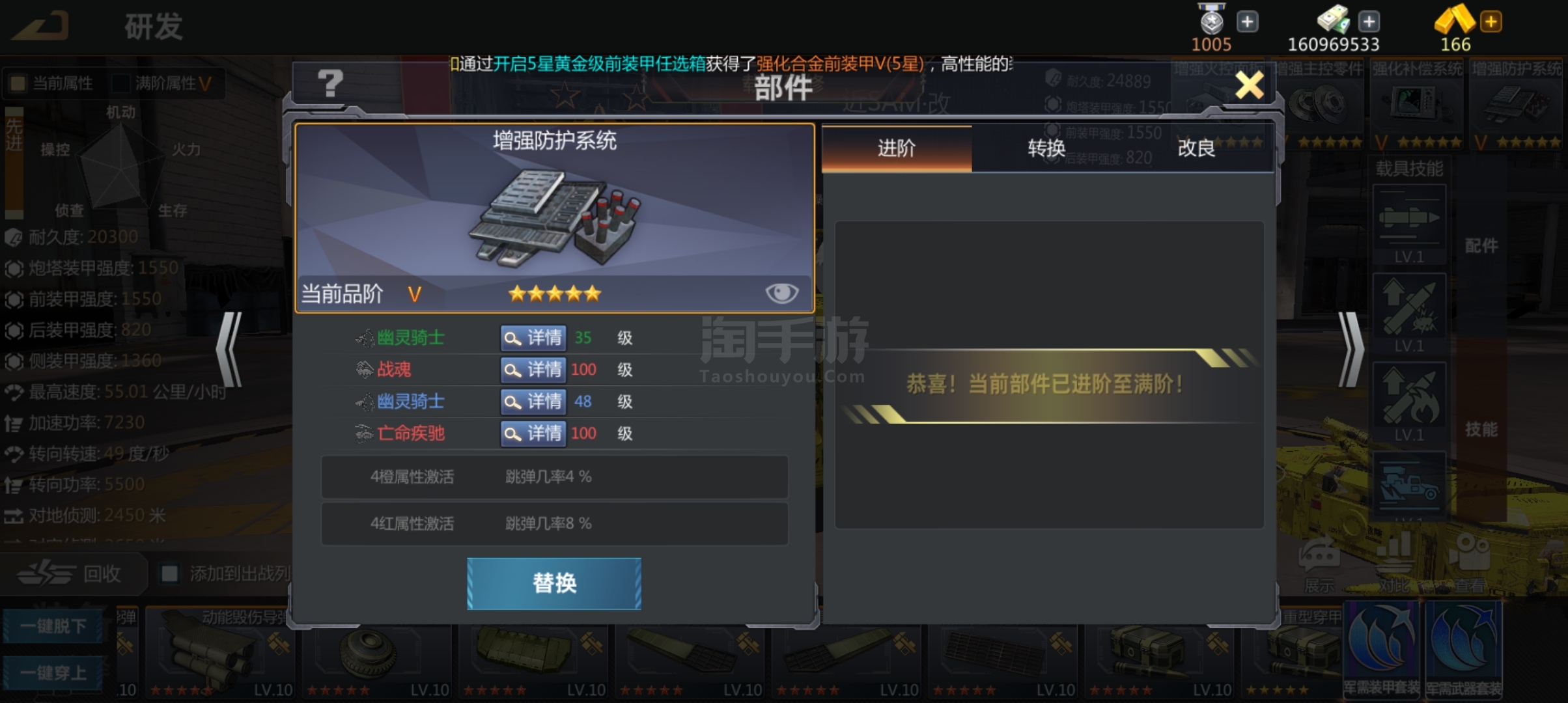Close the 部件 dialog with the X
Image resolution: width=1568 pixels, height=703 pixels.
pos(1249,85)
